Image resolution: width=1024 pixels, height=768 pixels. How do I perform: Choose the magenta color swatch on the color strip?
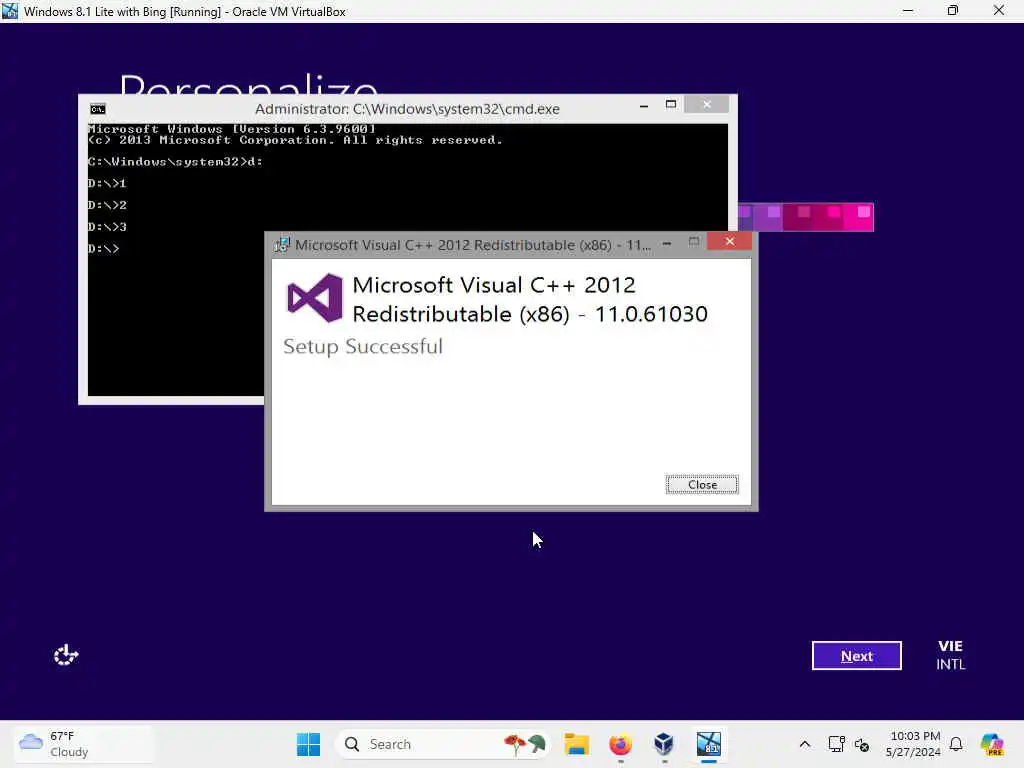828,217
